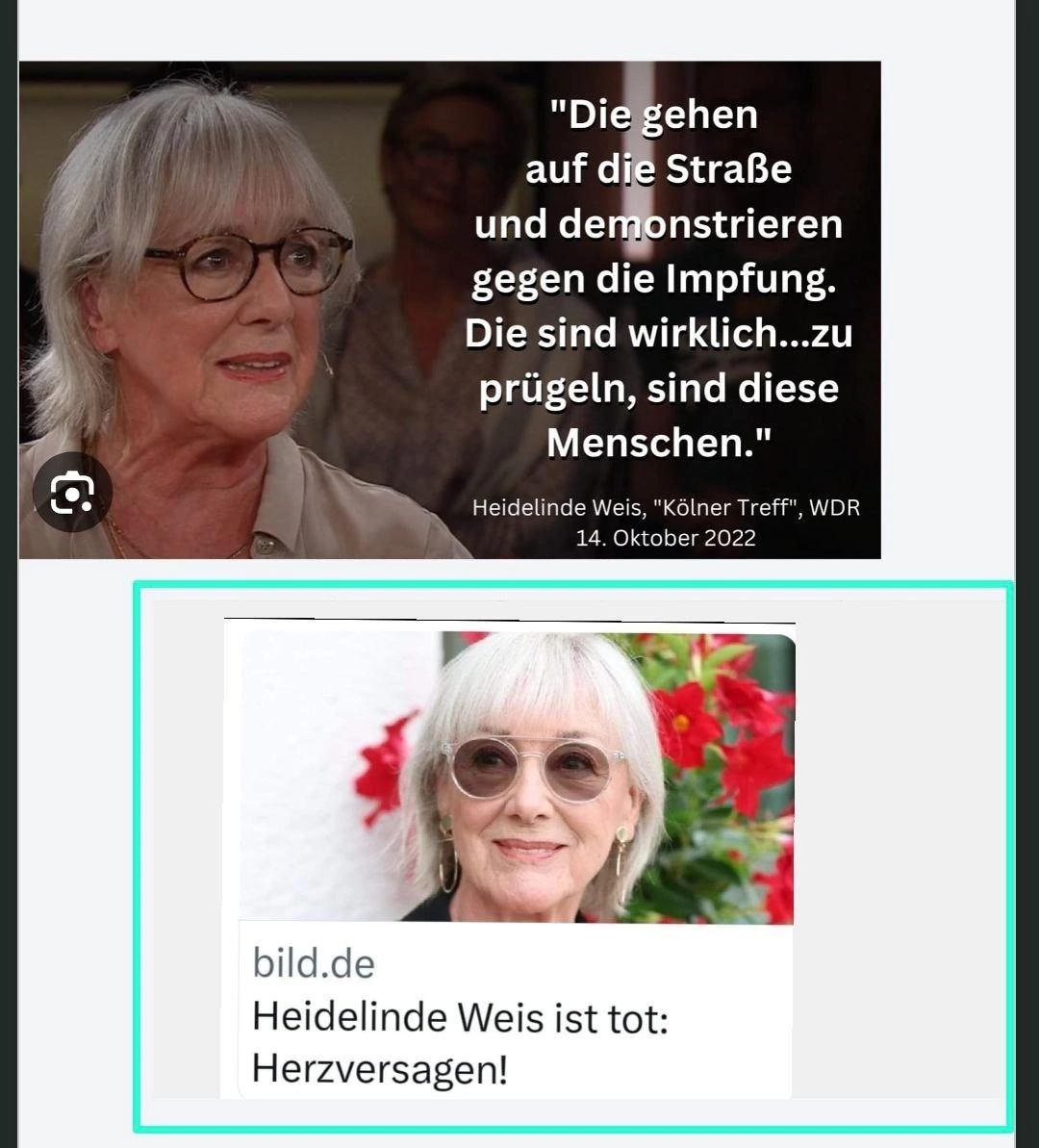The width and height of the screenshot is (1039, 1148).
Task: Open headline "Heidelinde Weis ist tot:"
Action: (x=460, y=1018)
